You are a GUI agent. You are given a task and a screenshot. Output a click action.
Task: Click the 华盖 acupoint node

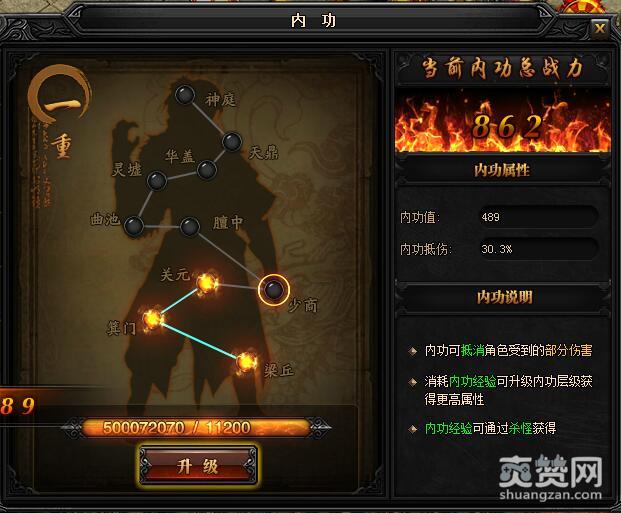(x=206, y=170)
